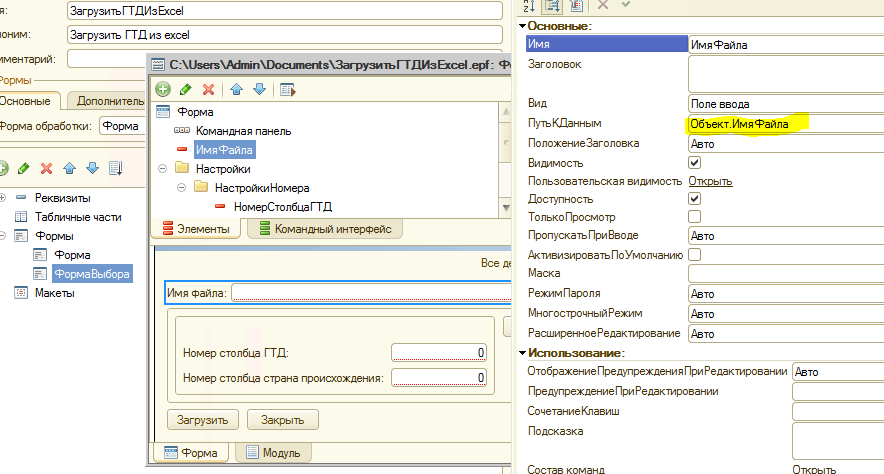Click the Номер столбца ГТД number field
The height and width of the screenshot is (474, 884).
pyautogui.click(x=439, y=353)
